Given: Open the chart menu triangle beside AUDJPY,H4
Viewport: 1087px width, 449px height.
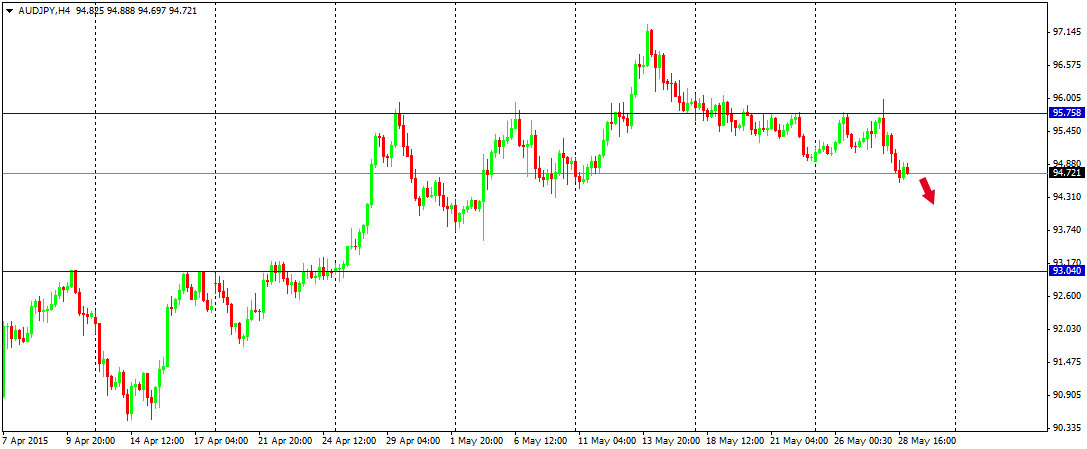Looking at the screenshot, I should click(x=9, y=11).
